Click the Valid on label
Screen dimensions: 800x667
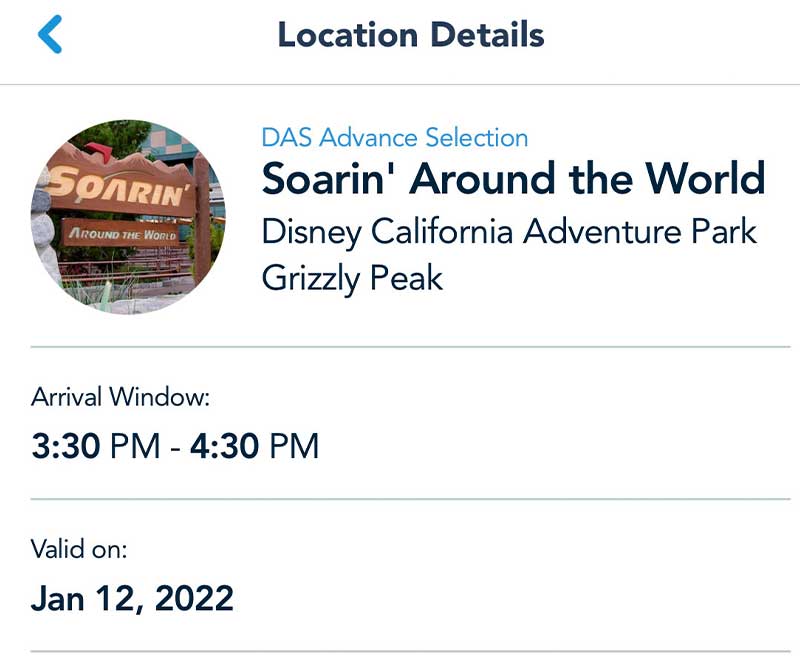point(79,549)
